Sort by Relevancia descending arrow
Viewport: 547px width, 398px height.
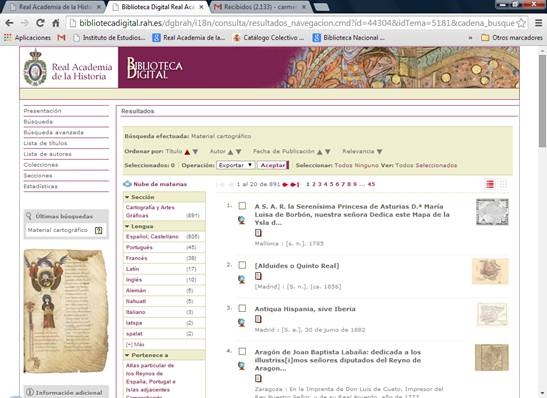(x=380, y=152)
